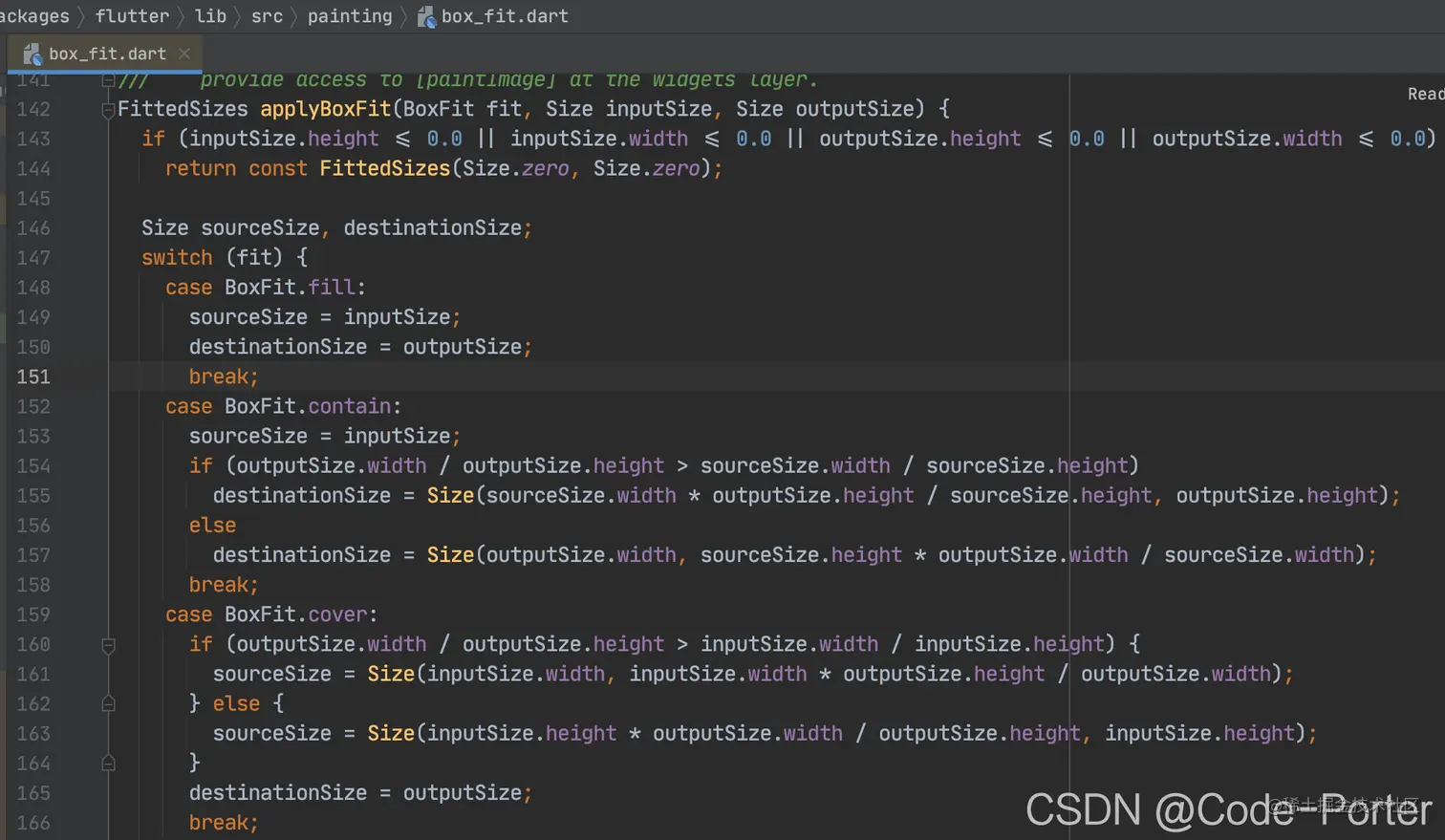Viewport: 1445px width, 840px height.
Task: Click 'switch' keyword on line 147
Action: (x=177, y=258)
